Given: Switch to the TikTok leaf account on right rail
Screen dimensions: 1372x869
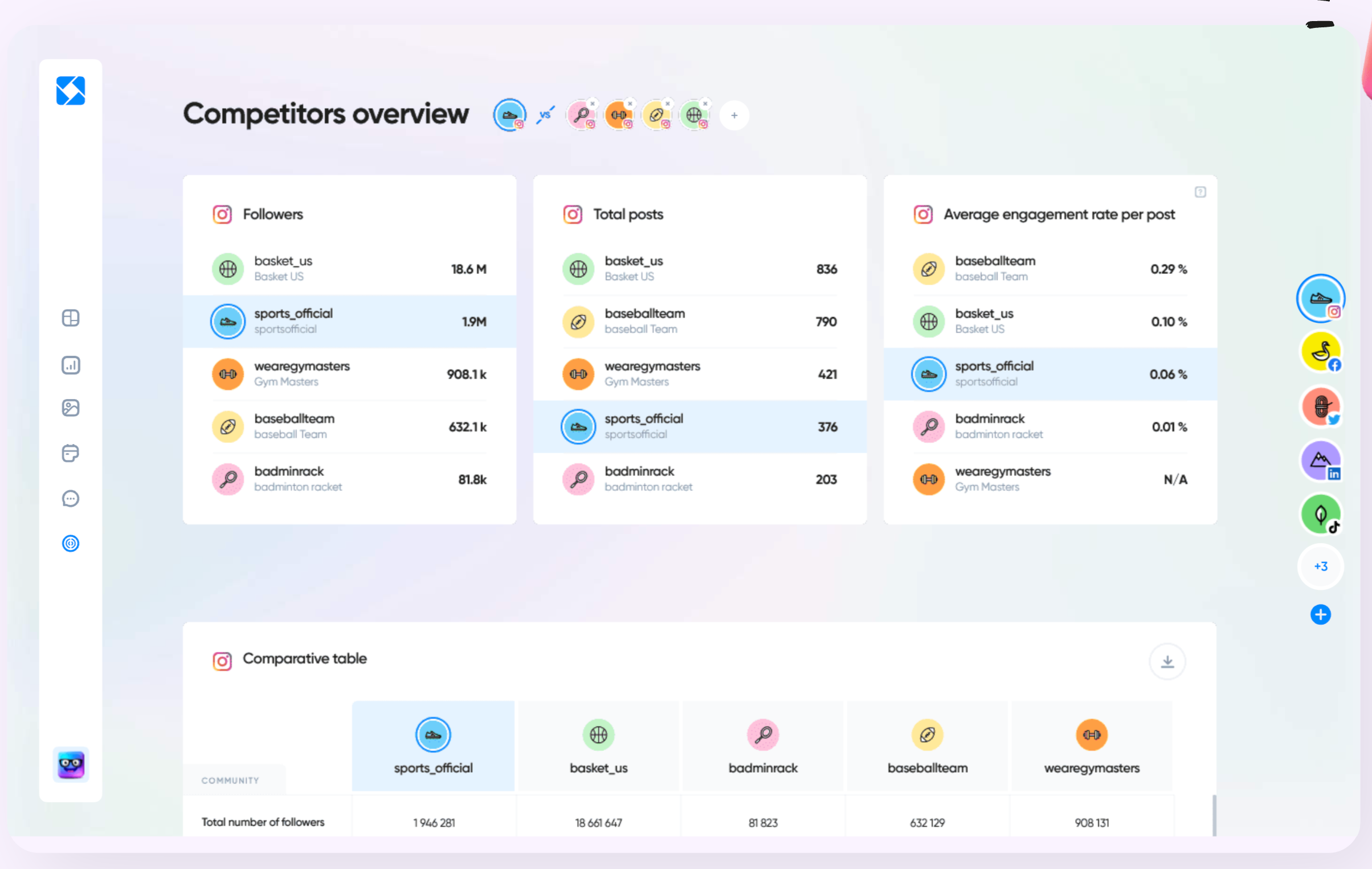Looking at the screenshot, I should tap(1321, 515).
